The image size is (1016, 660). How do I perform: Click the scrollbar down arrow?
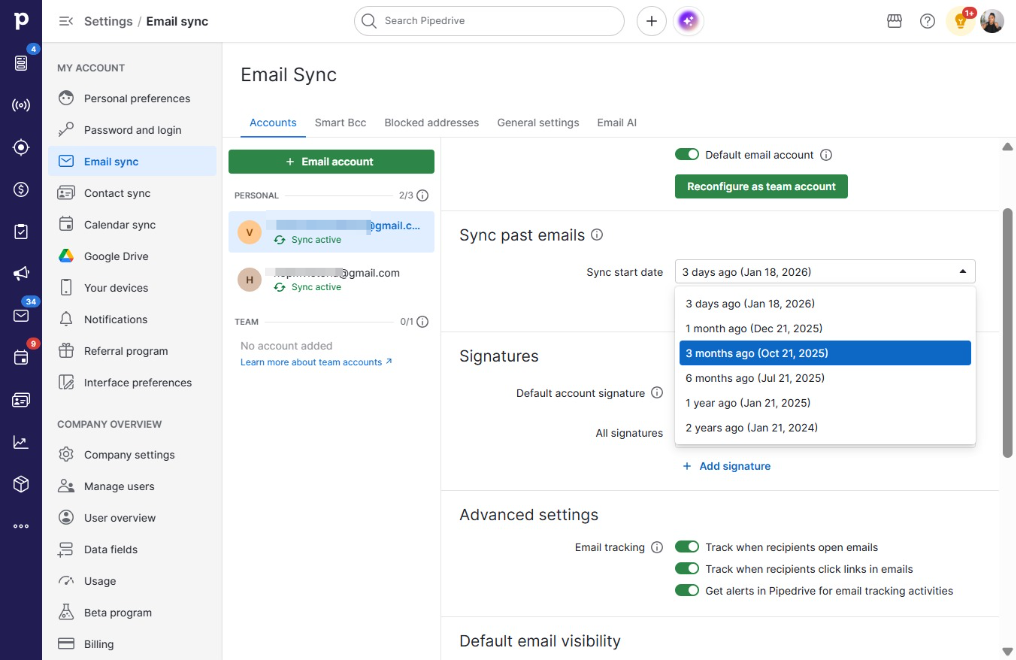[1007, 652]
